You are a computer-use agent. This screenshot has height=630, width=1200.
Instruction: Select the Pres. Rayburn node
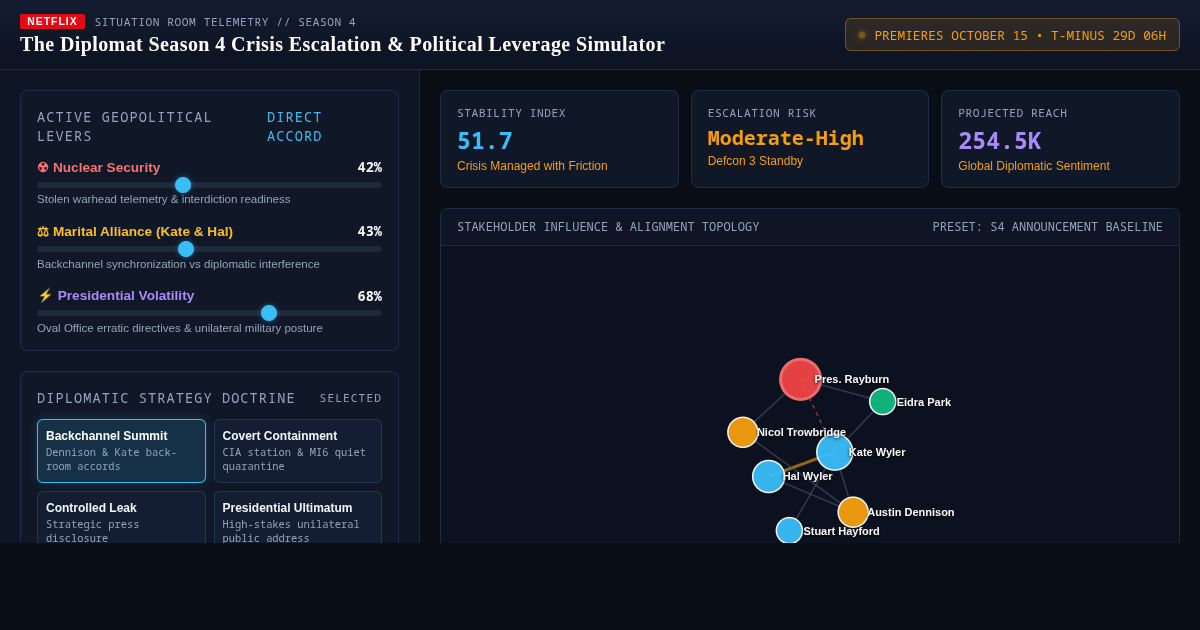800,379
